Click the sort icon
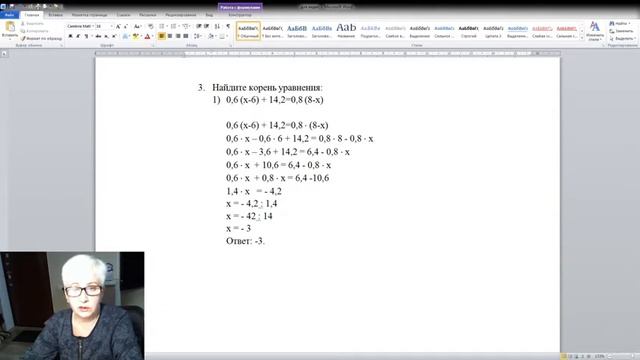 pos(217,26)
